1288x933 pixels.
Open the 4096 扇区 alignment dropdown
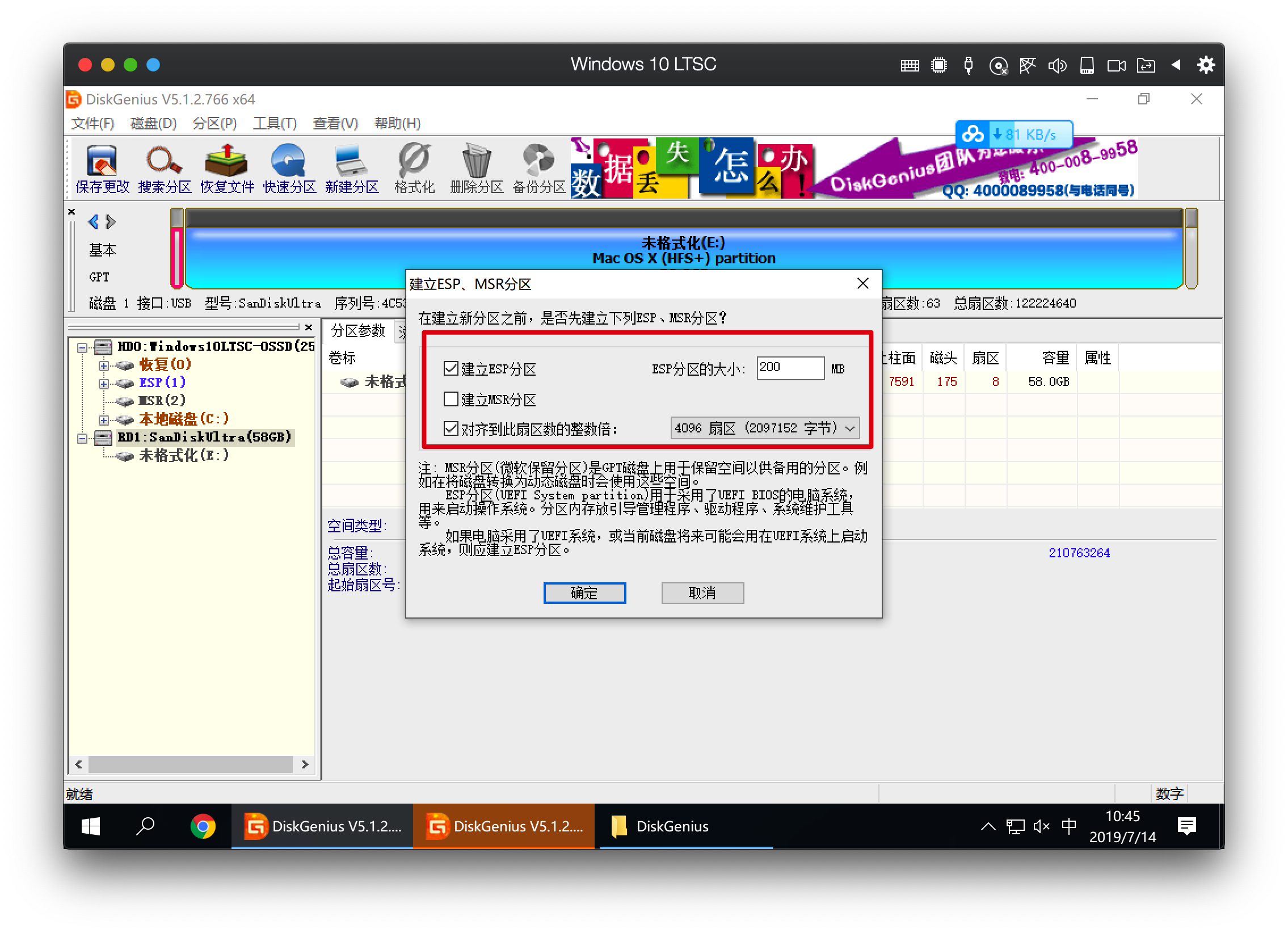[x=765, y=428]
